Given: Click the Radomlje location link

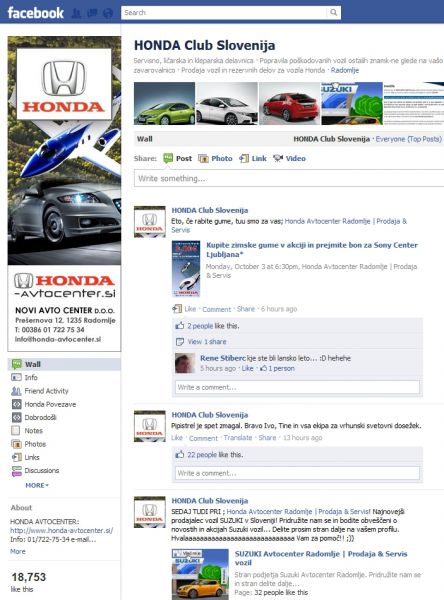Looking at the screenshot, I should 344,70.
